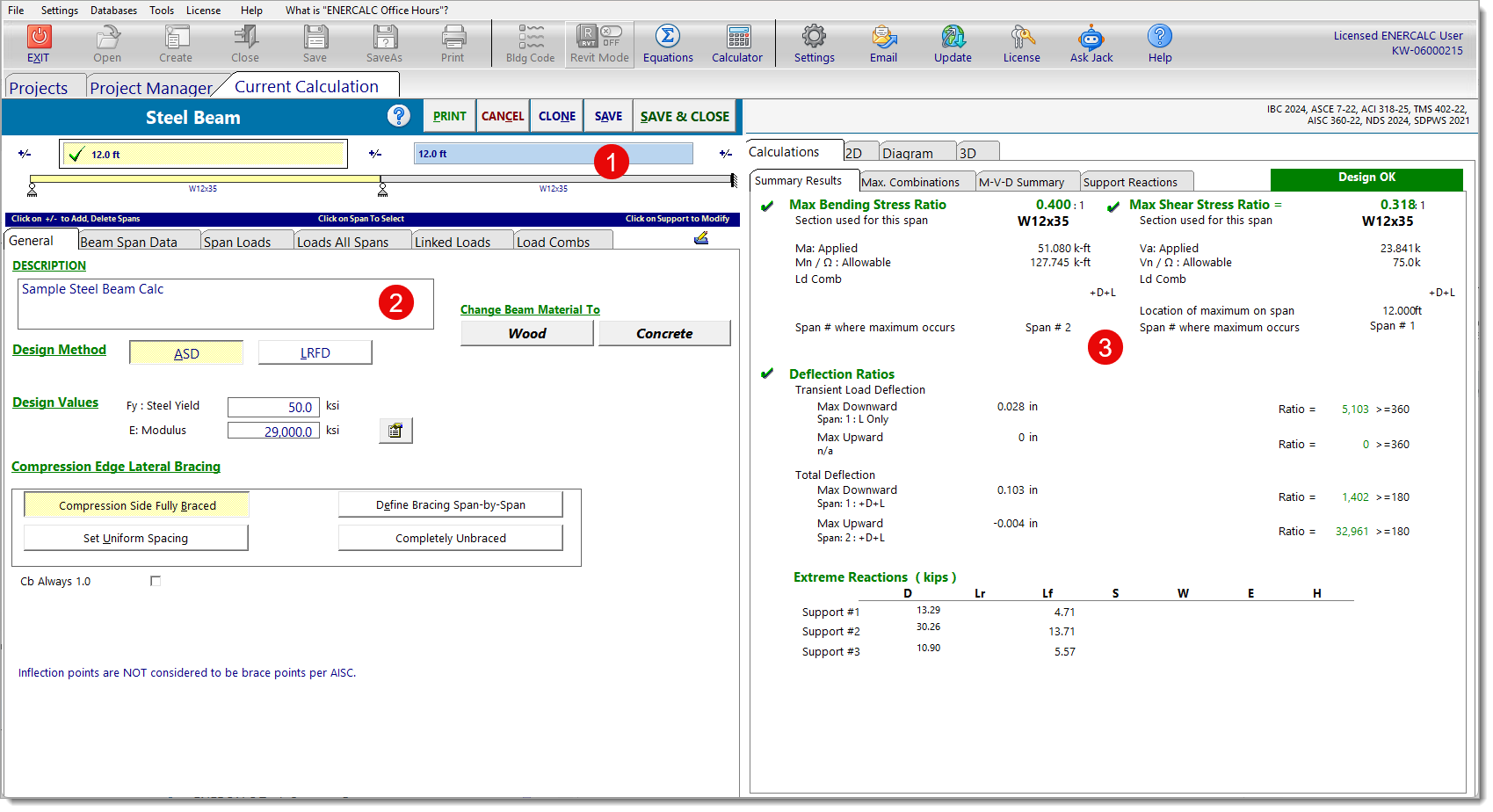This screenshot has width=1493, height=812.
Task: Open the Tools menu
Action: (162, 11)
